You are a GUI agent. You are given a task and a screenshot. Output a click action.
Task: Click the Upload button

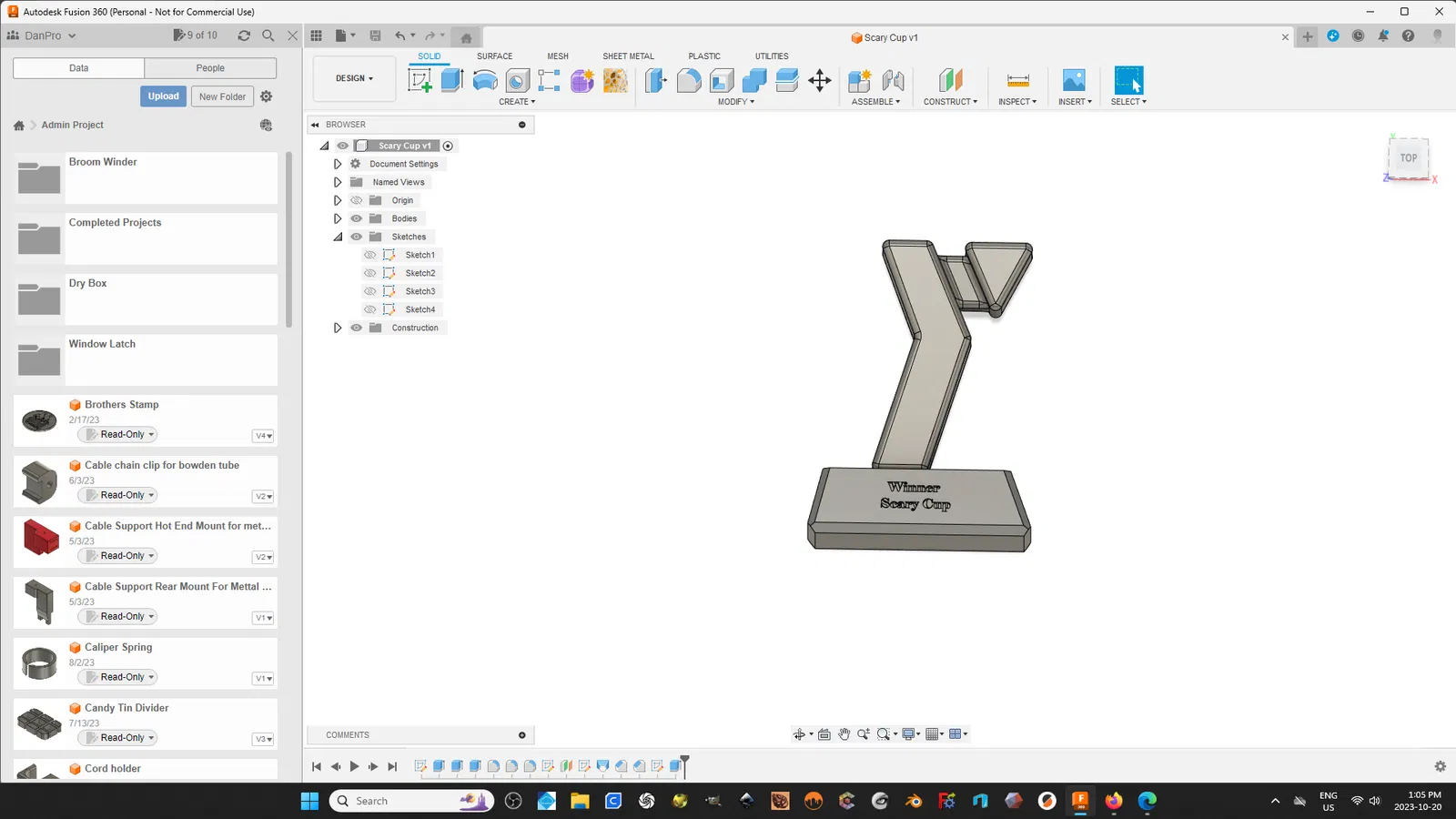coord(164,96)
